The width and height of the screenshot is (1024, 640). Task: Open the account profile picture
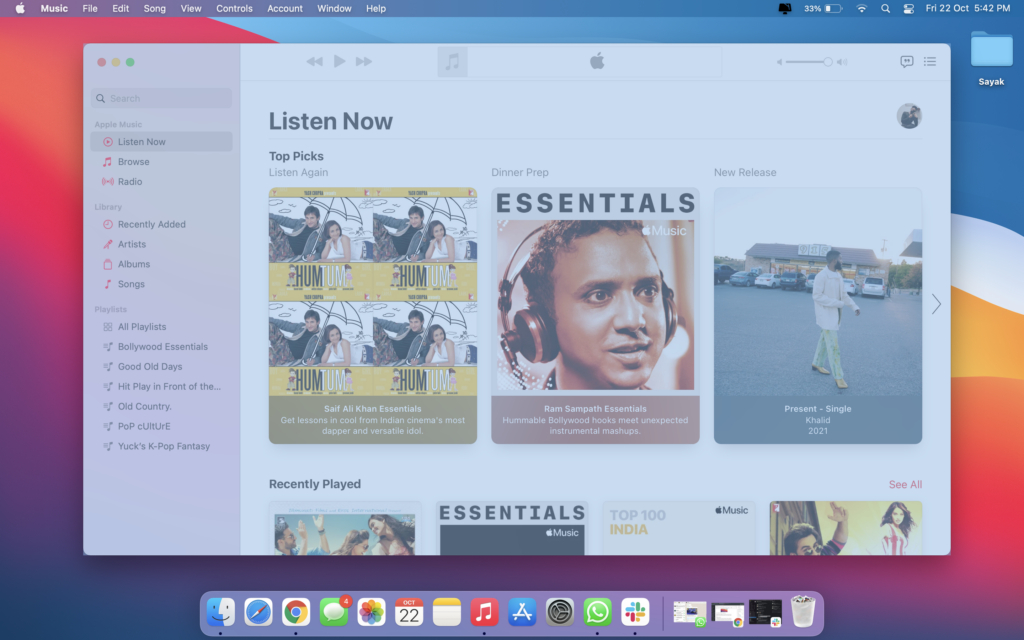click(908, 116)
